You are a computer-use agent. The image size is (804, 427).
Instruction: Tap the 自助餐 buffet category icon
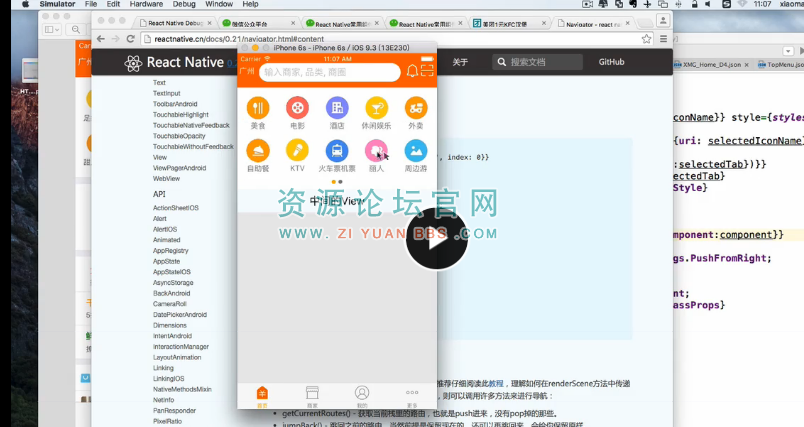(x=258, y=151)
